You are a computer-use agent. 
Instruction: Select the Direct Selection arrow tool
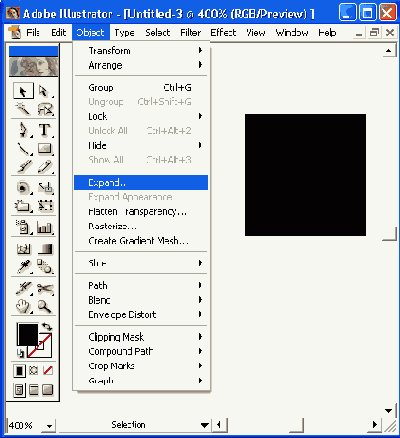pyautogui.click(x=45, y=91)
